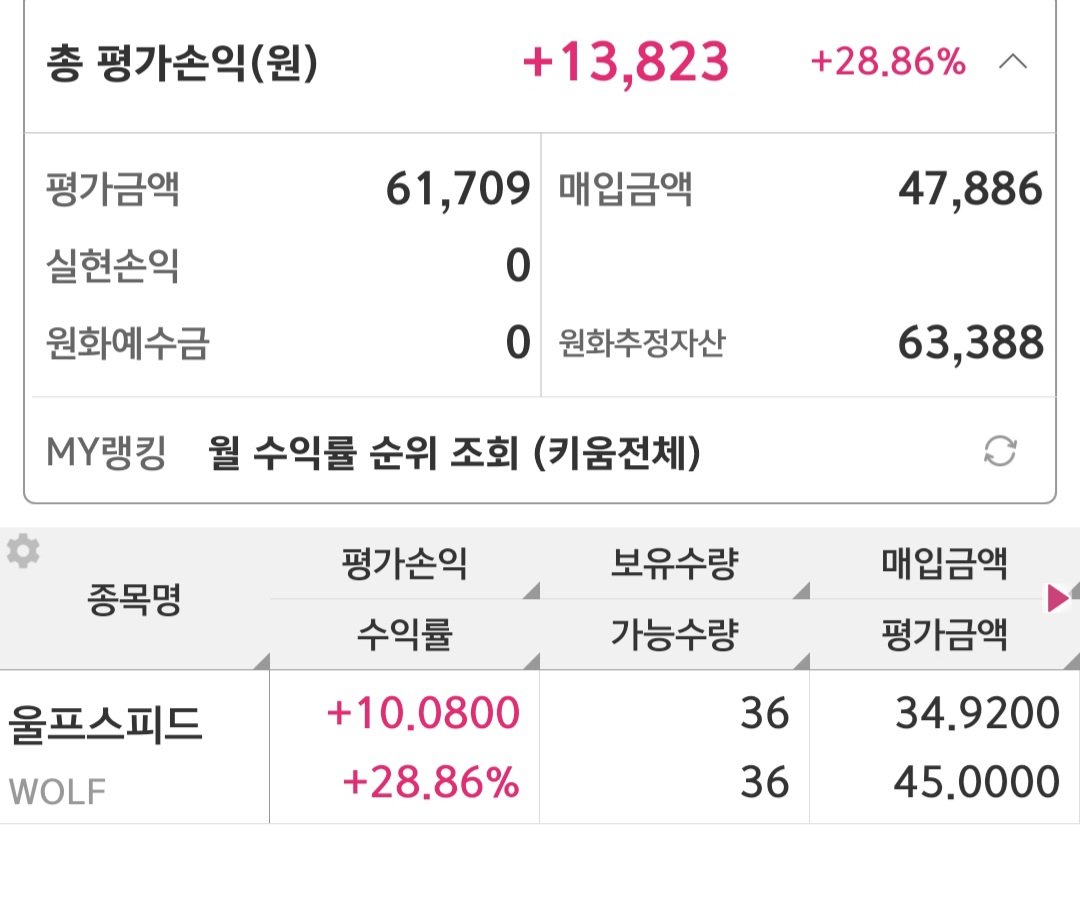This screenshot has height=924, width=1080.
Task: Tap the +28.86% total return rate at top
Action: coord(888,63)
